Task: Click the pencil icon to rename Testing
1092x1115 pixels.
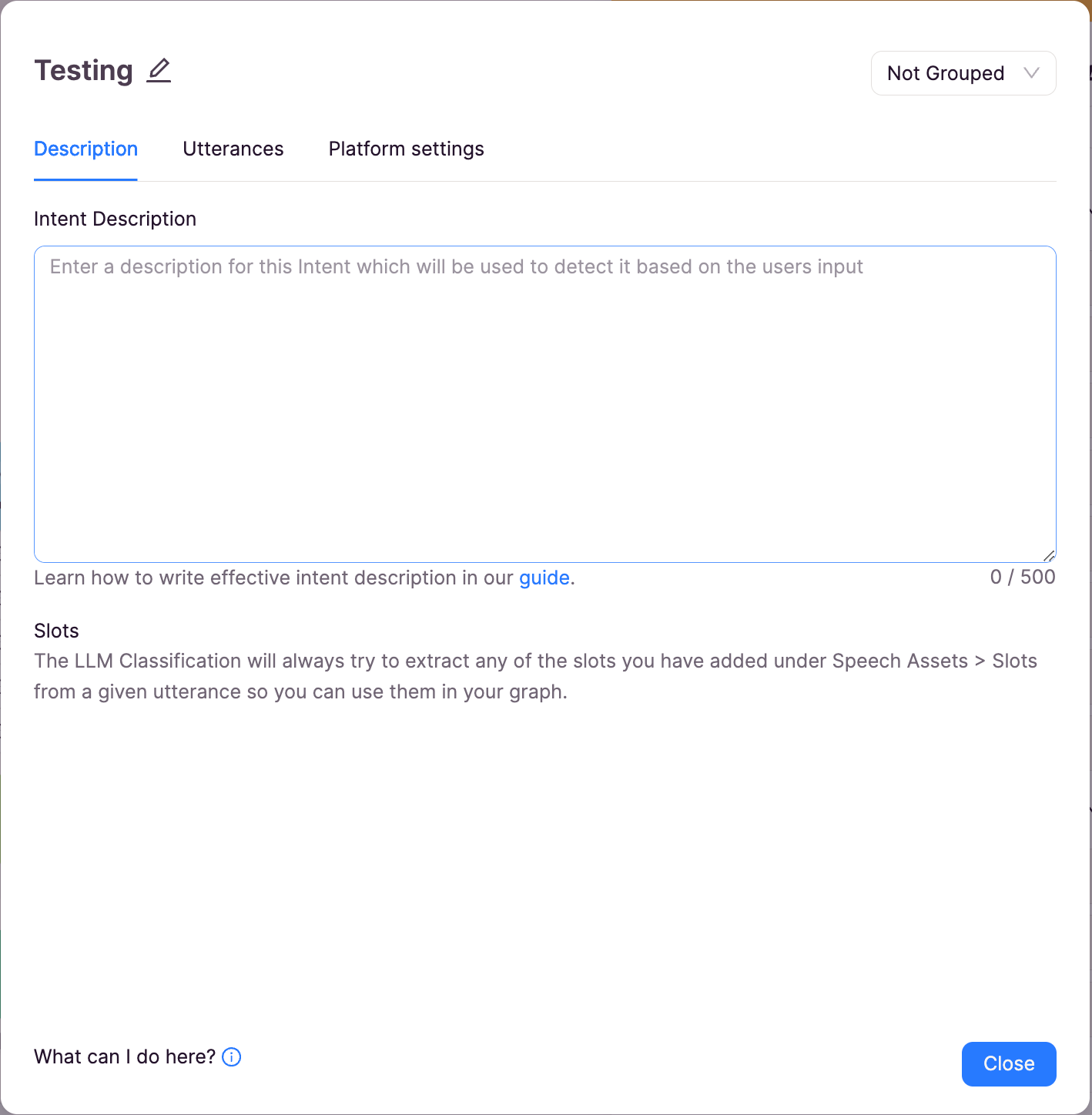Action: pos(159,71)
